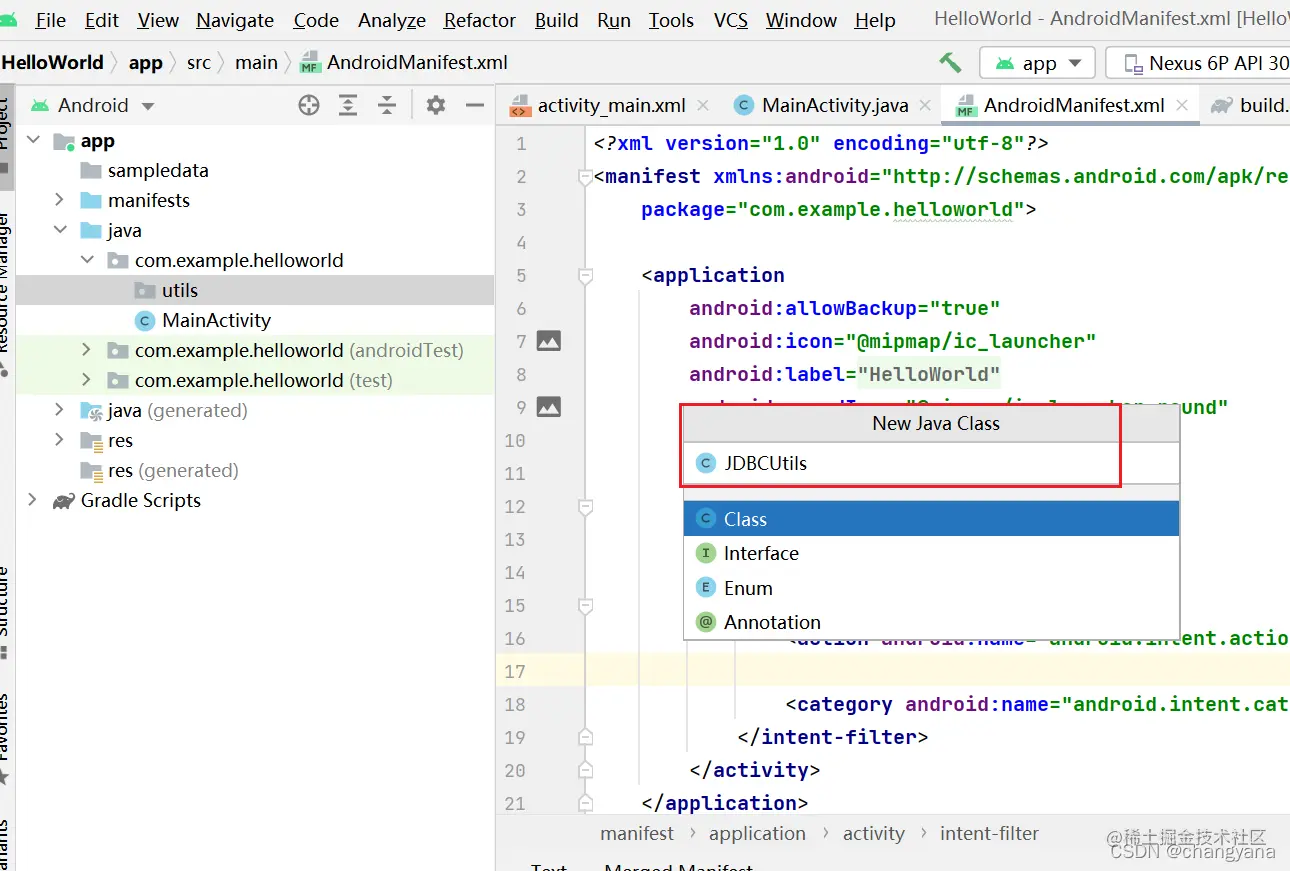The width and height of the screenshot is (1290, 871).
Task: Open the Analyze menu
Action: pyautogui.click(x=392, y=20)
